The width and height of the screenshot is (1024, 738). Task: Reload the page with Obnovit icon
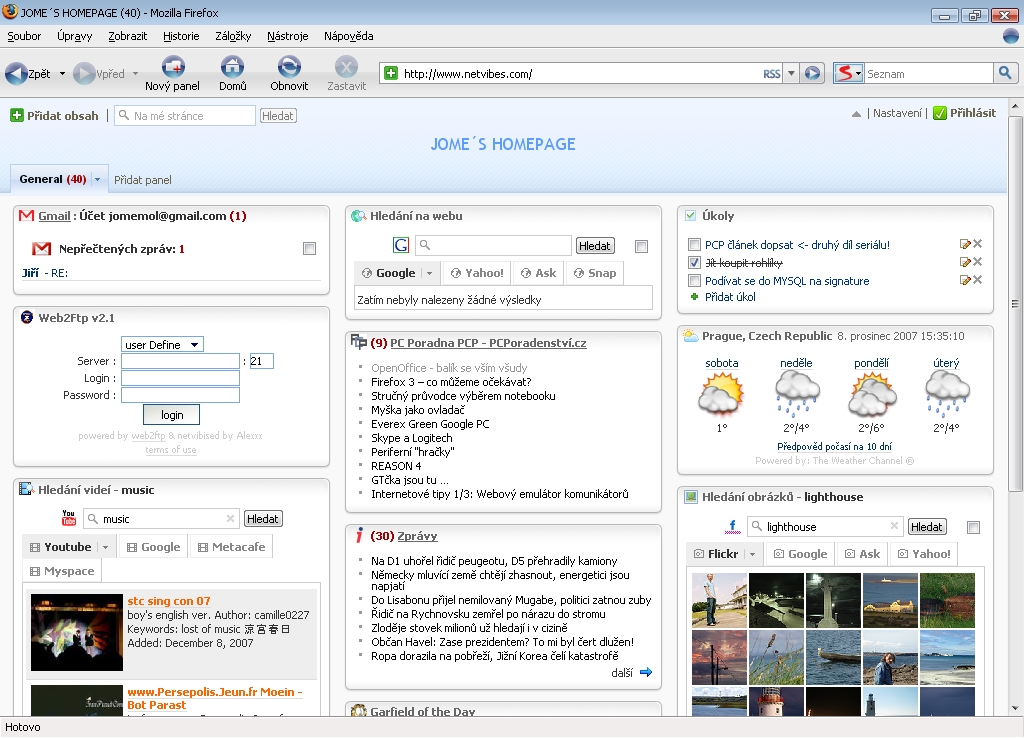(289, 67)
